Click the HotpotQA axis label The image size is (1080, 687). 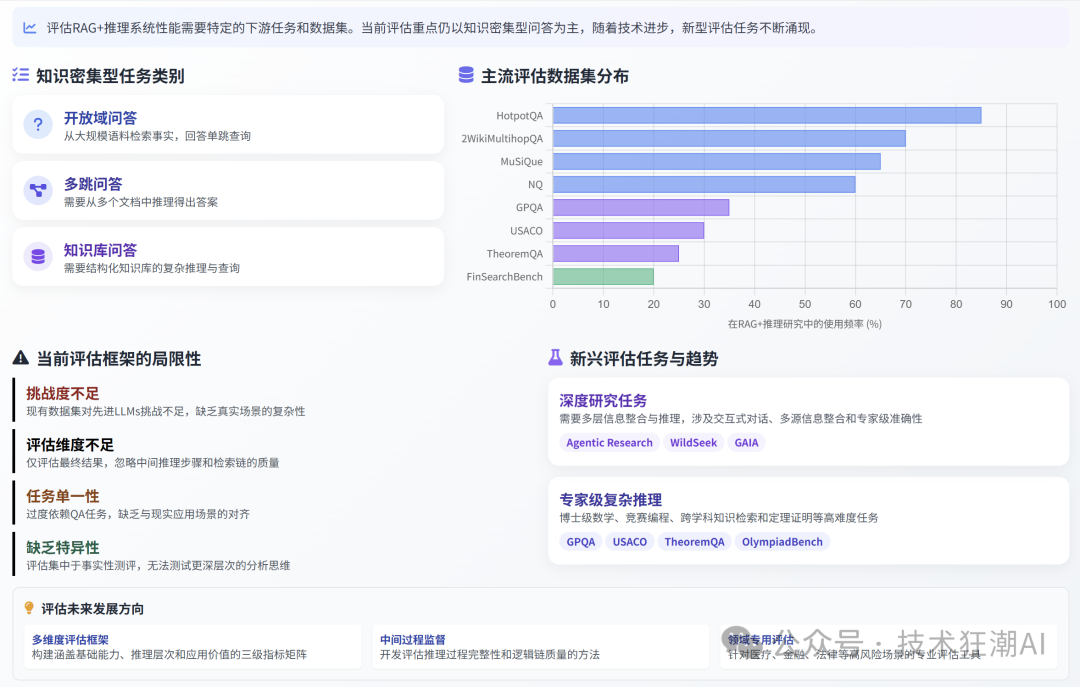[519, 116]
